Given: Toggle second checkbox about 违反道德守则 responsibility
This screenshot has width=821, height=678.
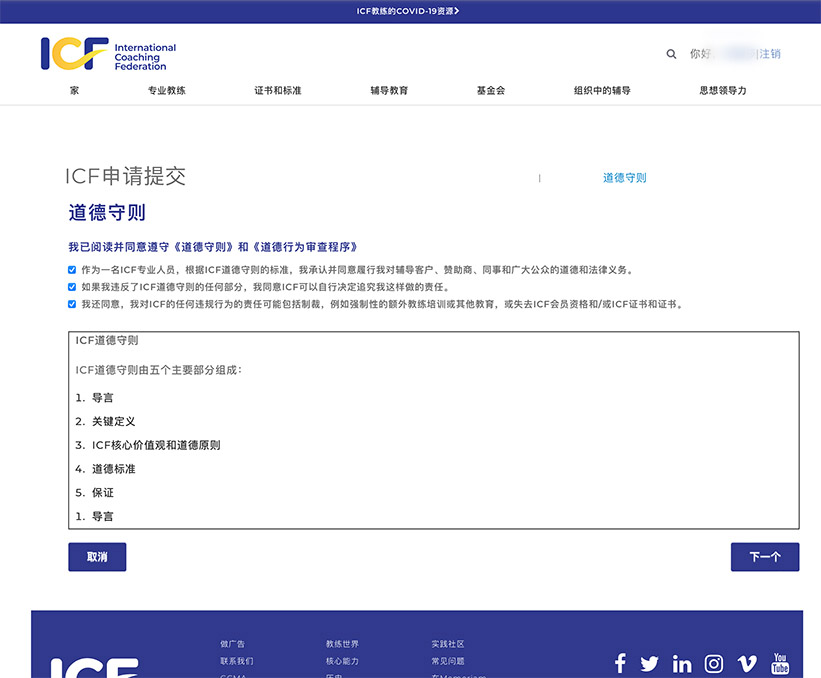Looking at the screenshot, I should [x=72, y=287].
